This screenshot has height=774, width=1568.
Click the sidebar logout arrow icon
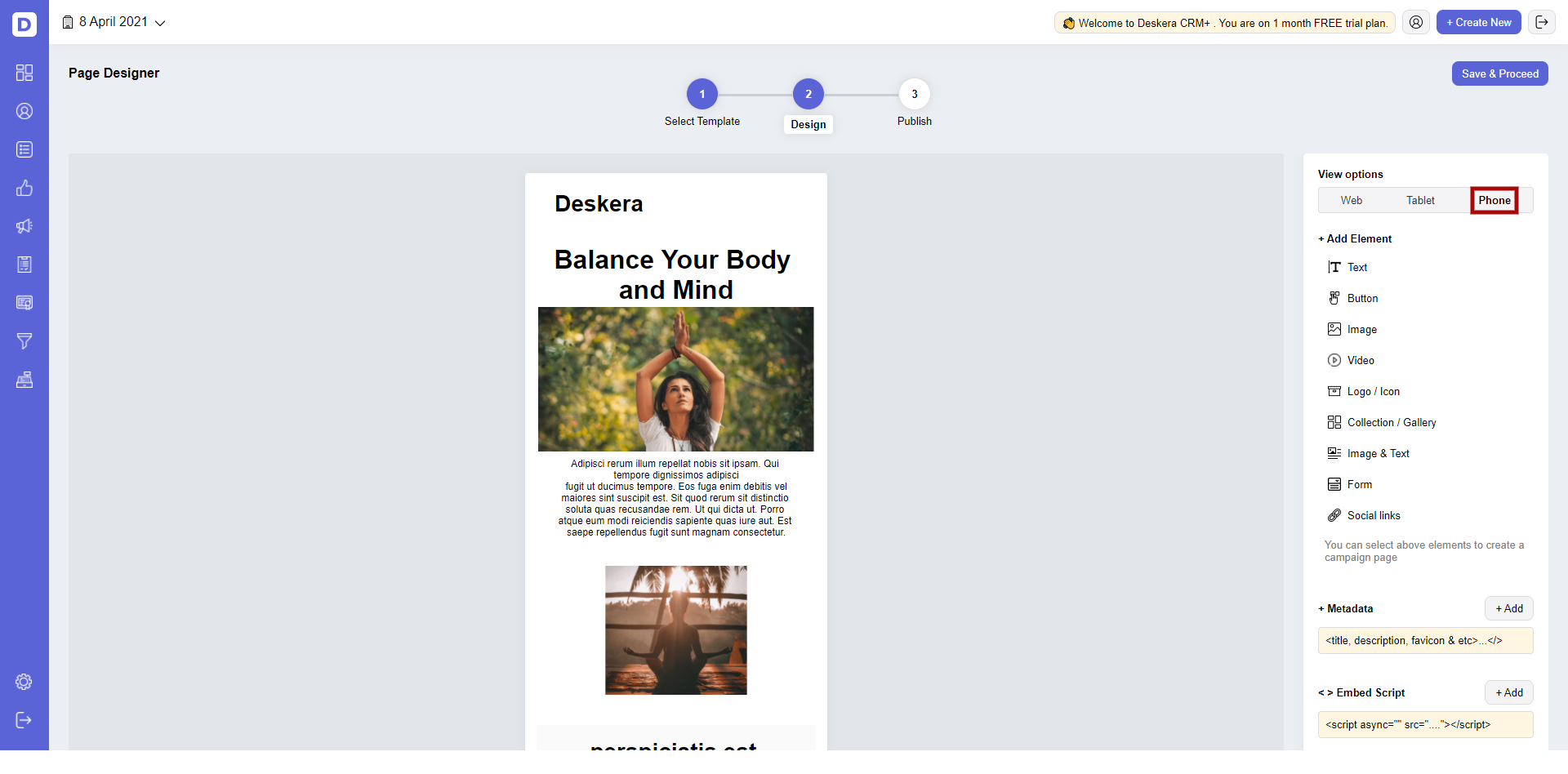(24, 720)
